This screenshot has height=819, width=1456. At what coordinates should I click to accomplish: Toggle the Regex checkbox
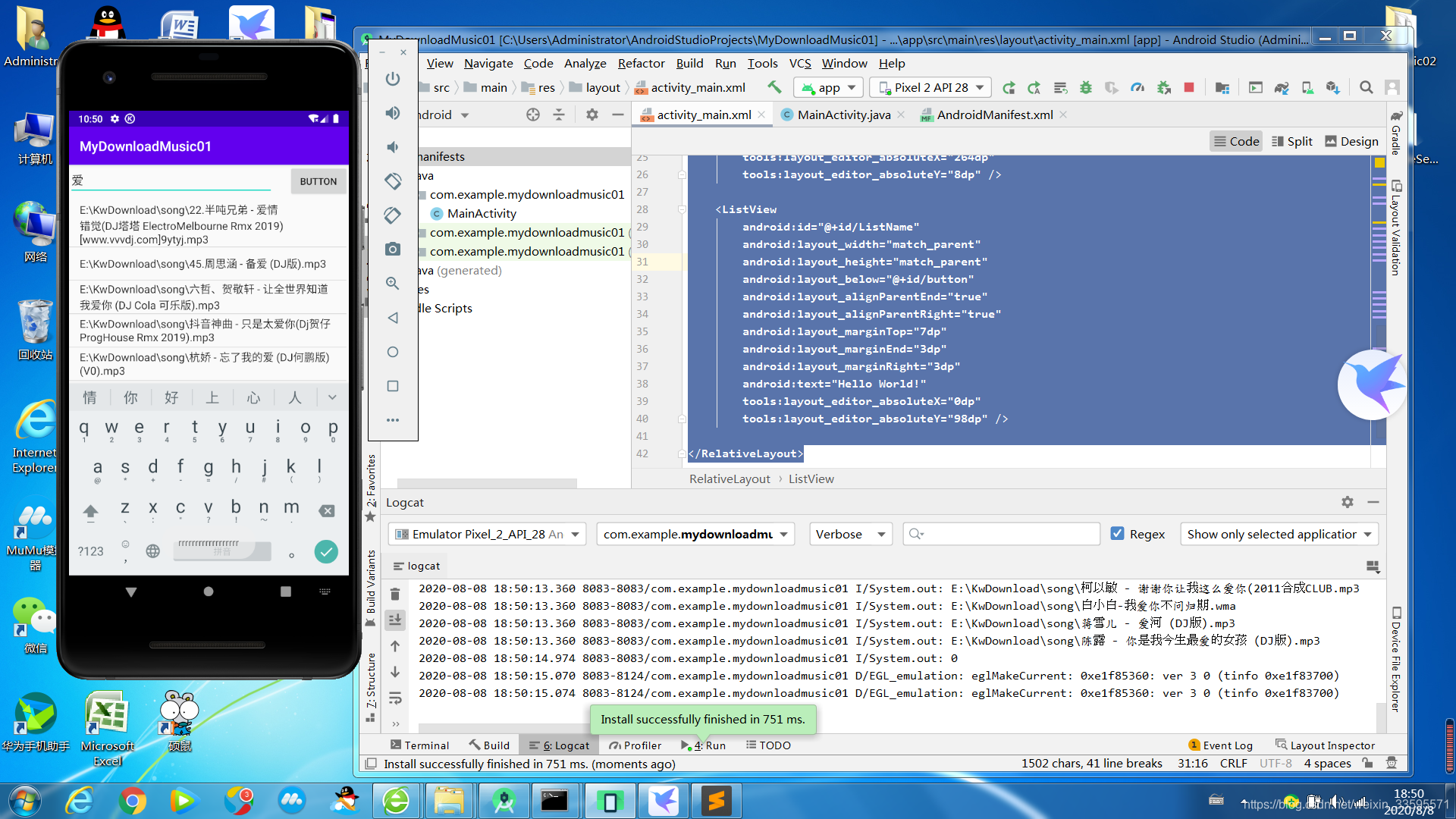[1117, 534]
